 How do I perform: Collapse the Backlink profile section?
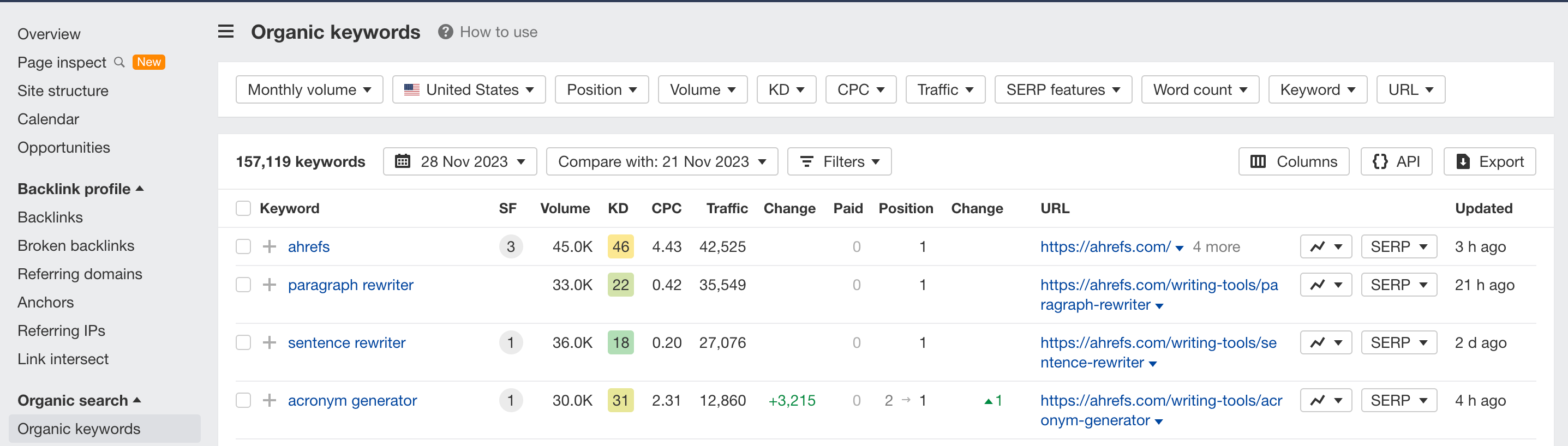(x=80, y=189)
